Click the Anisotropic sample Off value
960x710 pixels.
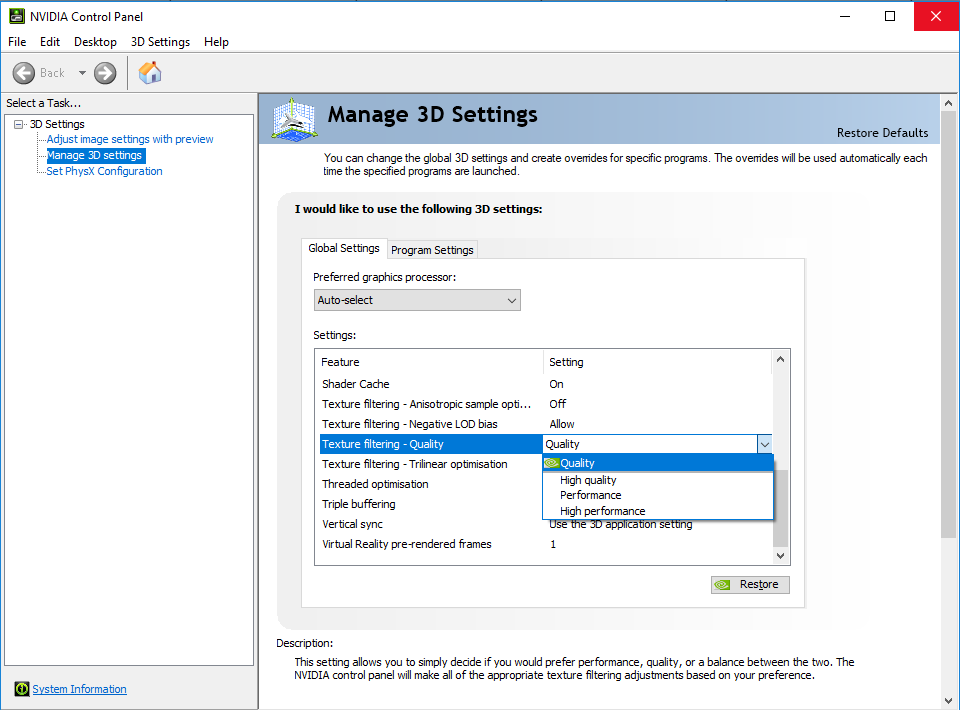558,404
